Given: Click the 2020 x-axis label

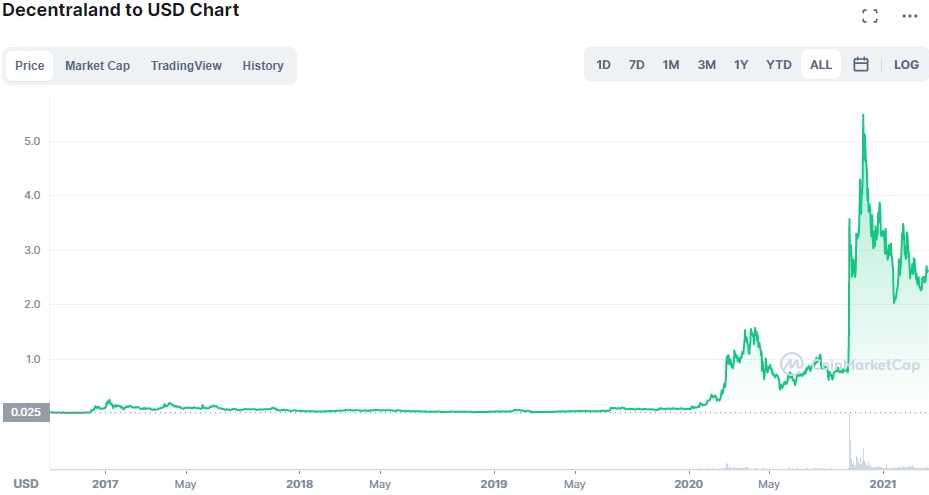Looking at the screenshot, I should click(688, 484).
